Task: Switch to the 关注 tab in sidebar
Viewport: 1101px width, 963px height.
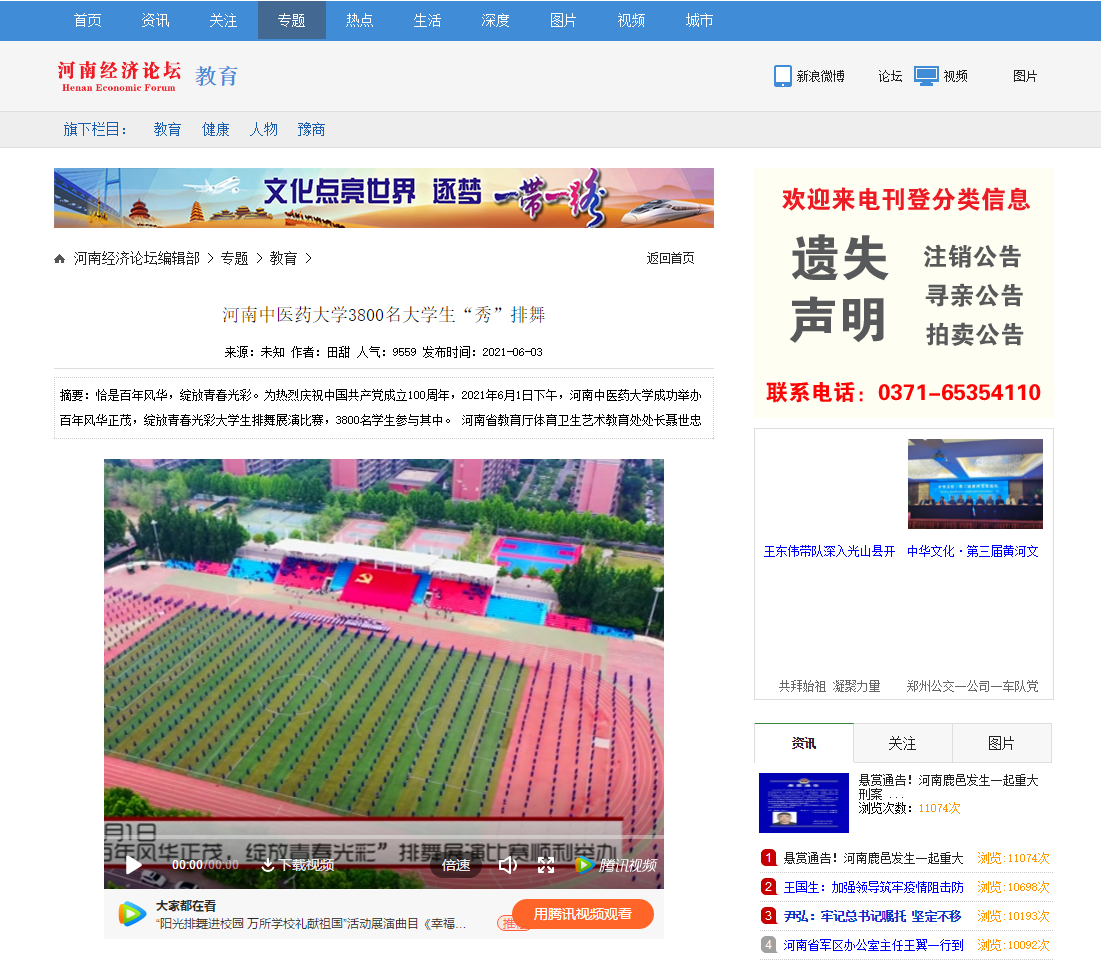Action: [x=902, y=743]
